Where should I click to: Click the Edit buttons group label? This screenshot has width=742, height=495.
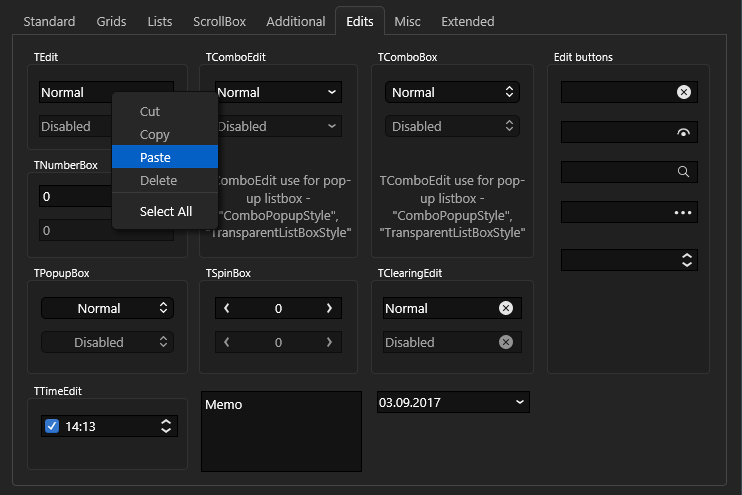coord(583,57)
